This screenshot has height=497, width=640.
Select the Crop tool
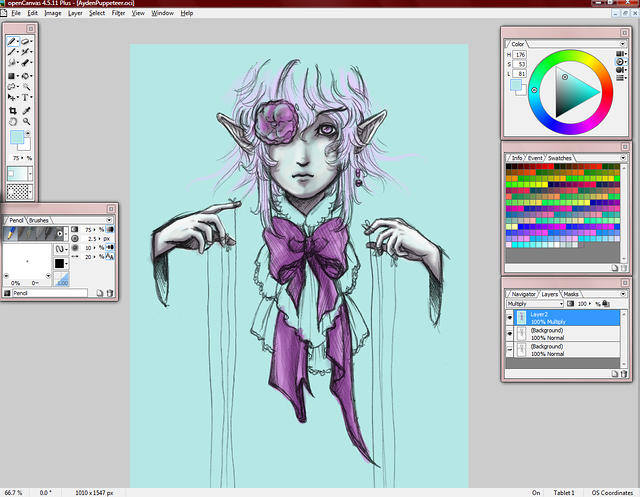coord(12,111)
